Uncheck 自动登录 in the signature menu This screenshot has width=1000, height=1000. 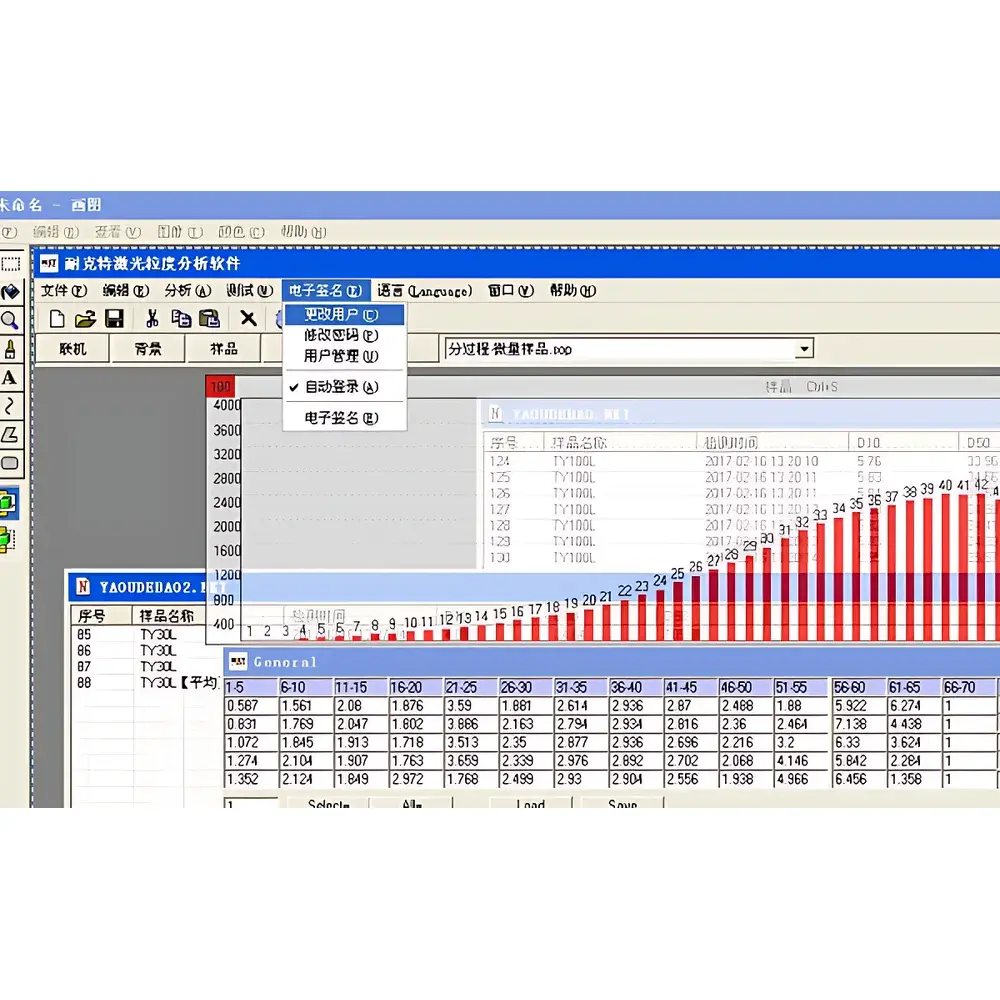tap(344, 388)
